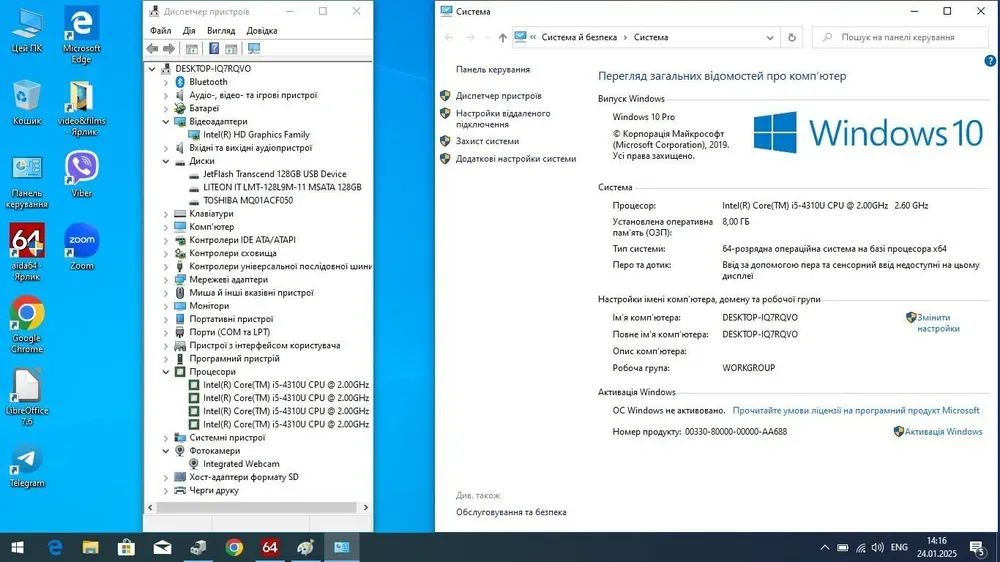Open the Файл menu
Image resolution: width=1000 pixels, height=562 pixels.
click(x=160, y=31)
